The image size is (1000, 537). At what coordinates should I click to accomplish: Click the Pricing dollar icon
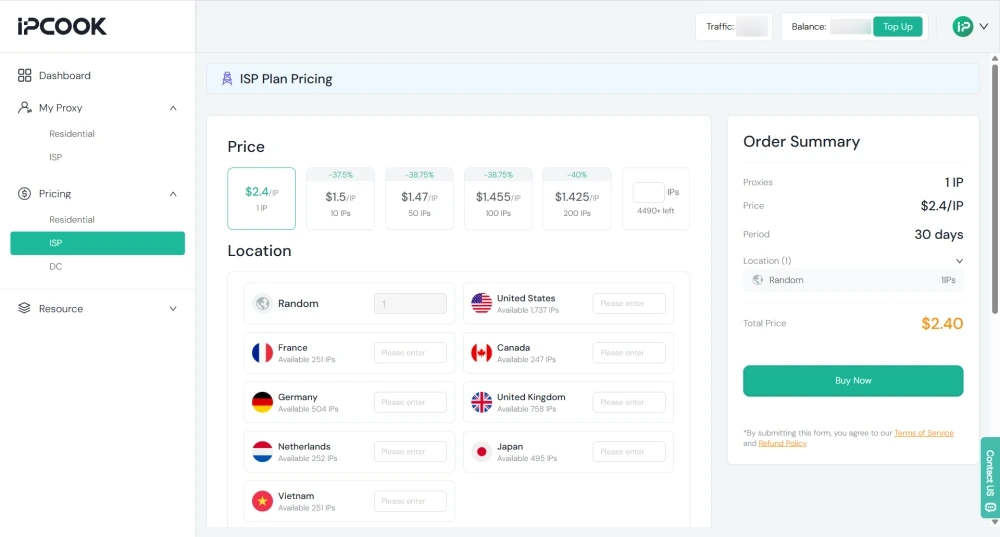24,193
